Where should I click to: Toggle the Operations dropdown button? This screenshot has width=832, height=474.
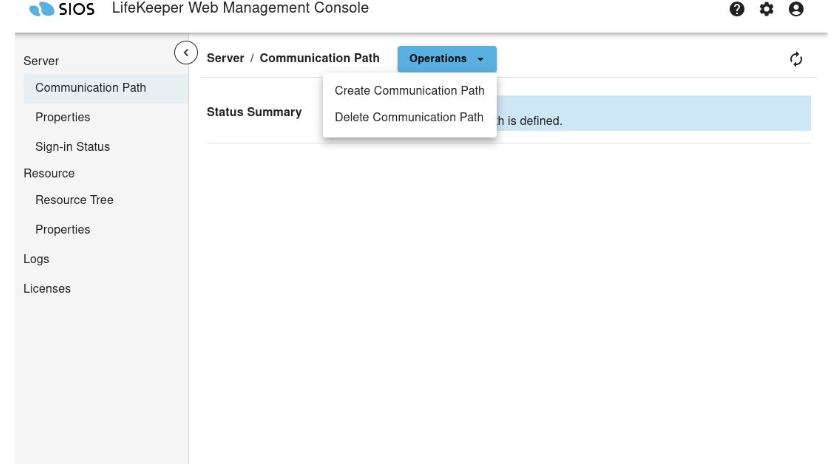[x=446, y=59]
